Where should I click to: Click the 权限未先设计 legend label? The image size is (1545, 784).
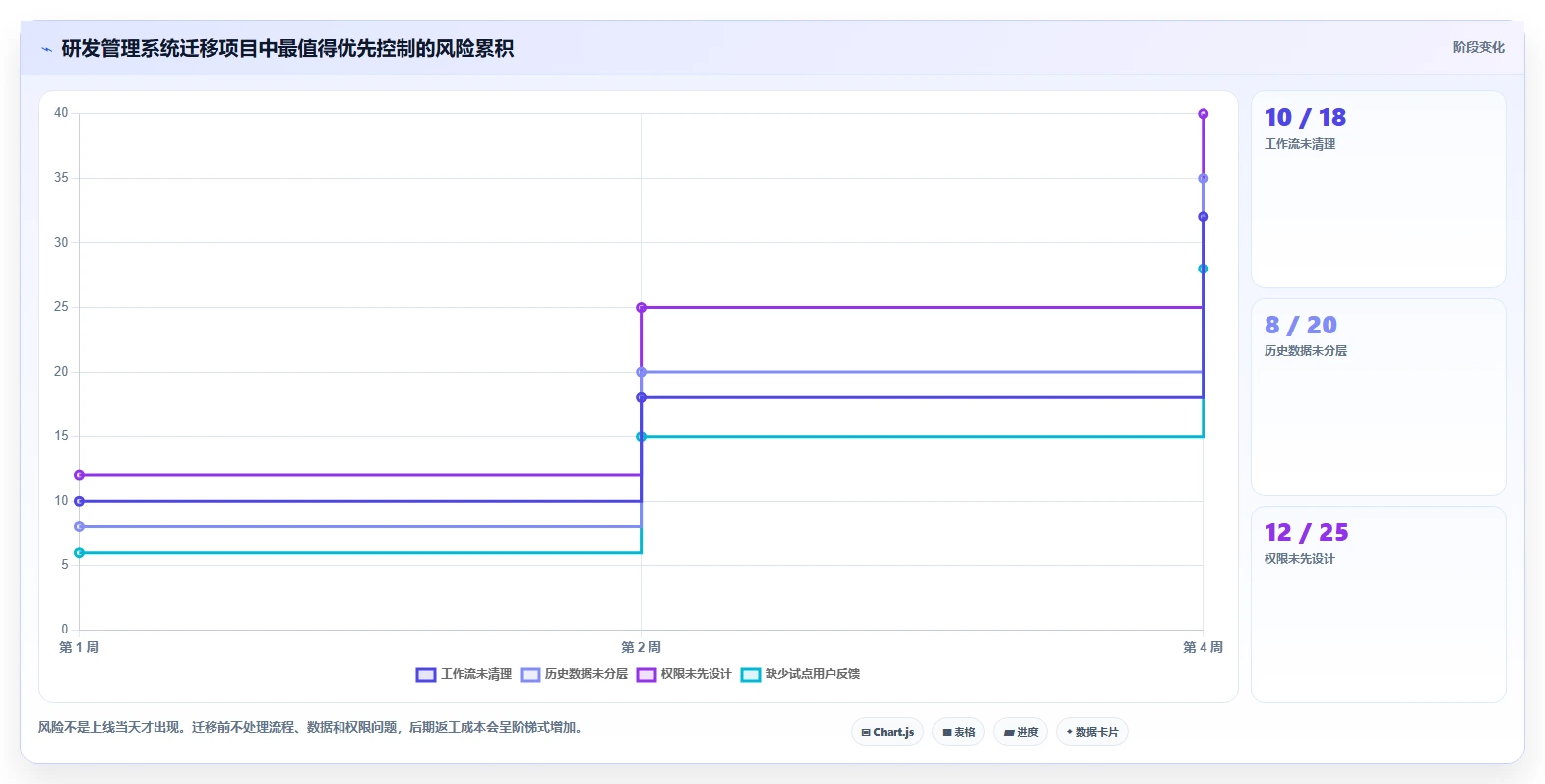697,674
